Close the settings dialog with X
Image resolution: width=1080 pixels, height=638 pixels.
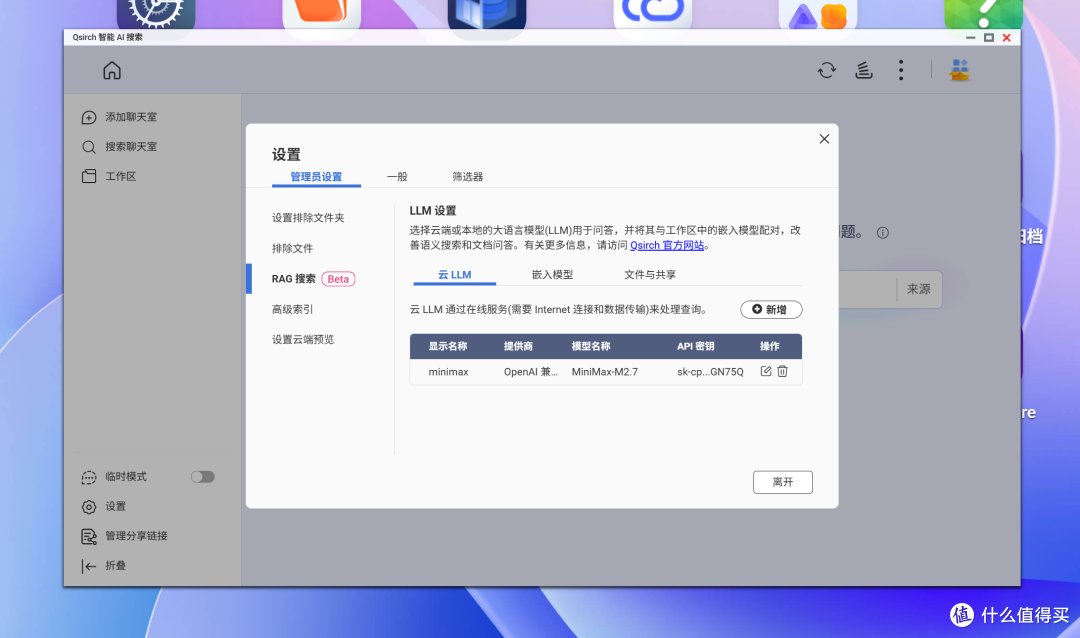click(x=824, y=139)
